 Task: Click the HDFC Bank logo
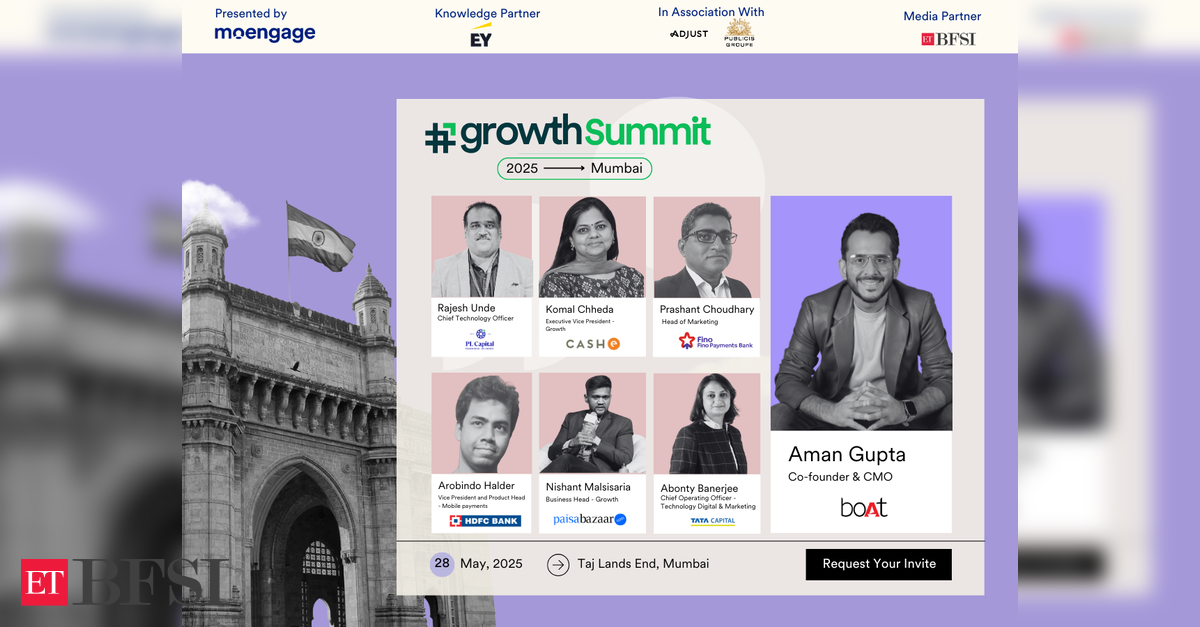click(485, 521)
